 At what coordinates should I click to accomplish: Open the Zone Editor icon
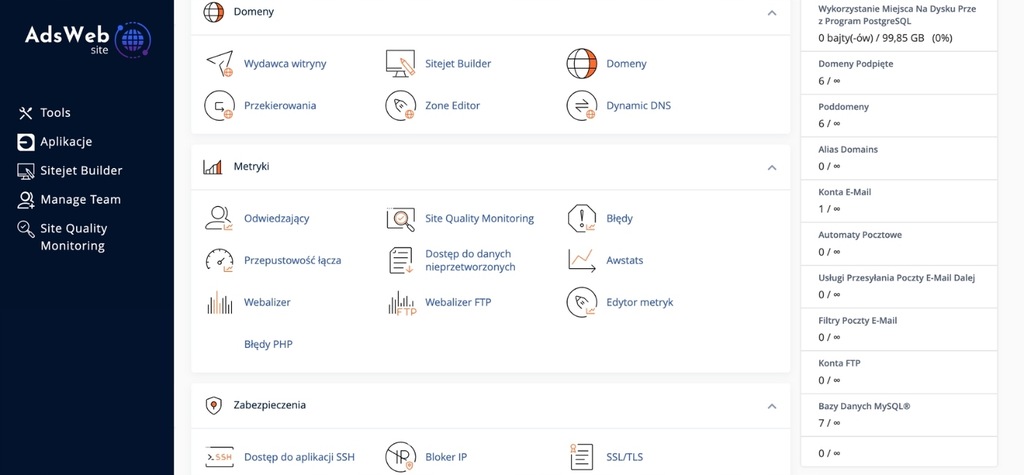400,106
